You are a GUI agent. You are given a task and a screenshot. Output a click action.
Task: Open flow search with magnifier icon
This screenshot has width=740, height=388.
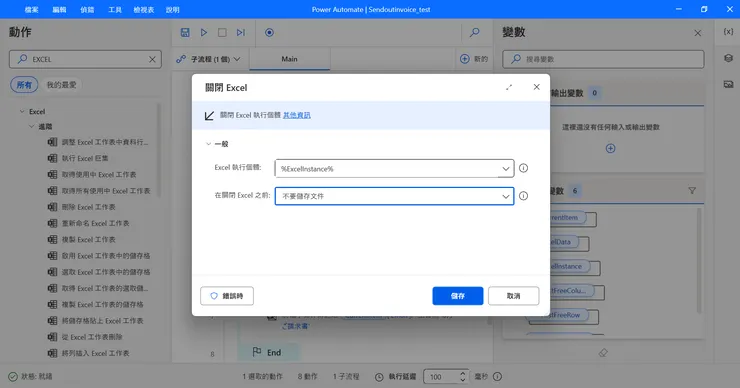pyautogui.click(x=475, y=33)
